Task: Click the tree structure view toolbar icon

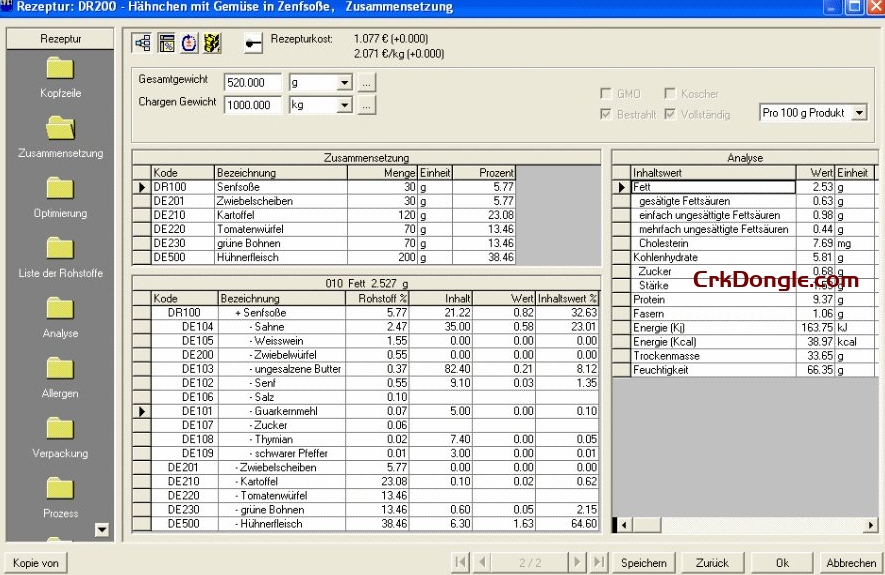Action: (x=143, y=43)
